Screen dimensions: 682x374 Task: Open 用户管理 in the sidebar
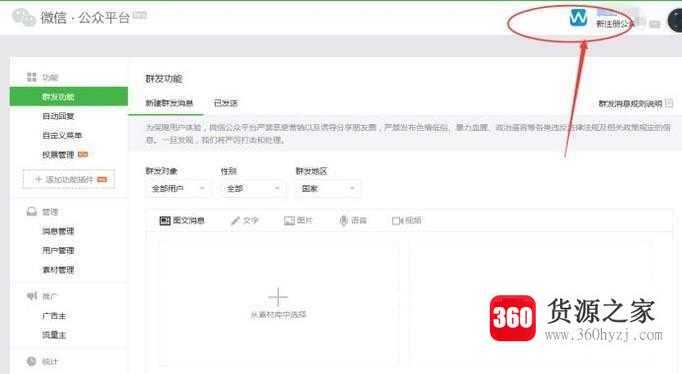[x=58, y=250]
